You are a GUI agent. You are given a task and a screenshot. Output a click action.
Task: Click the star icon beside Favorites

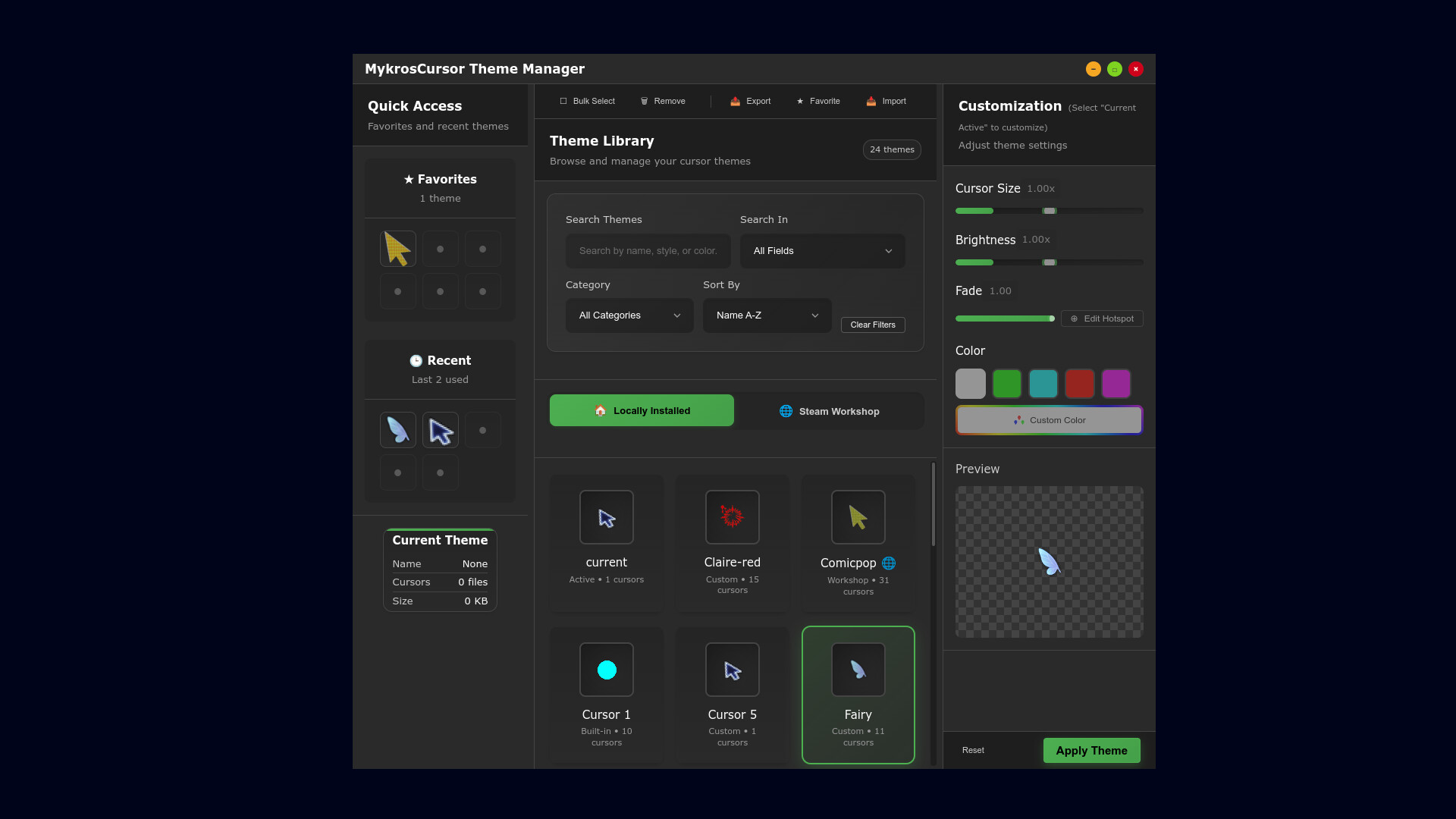pos(409,179)
